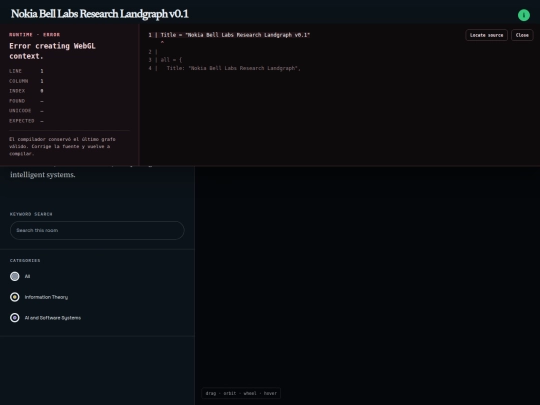Click the Spanish compiler message text
540x405 pixels.
point(62,146)
